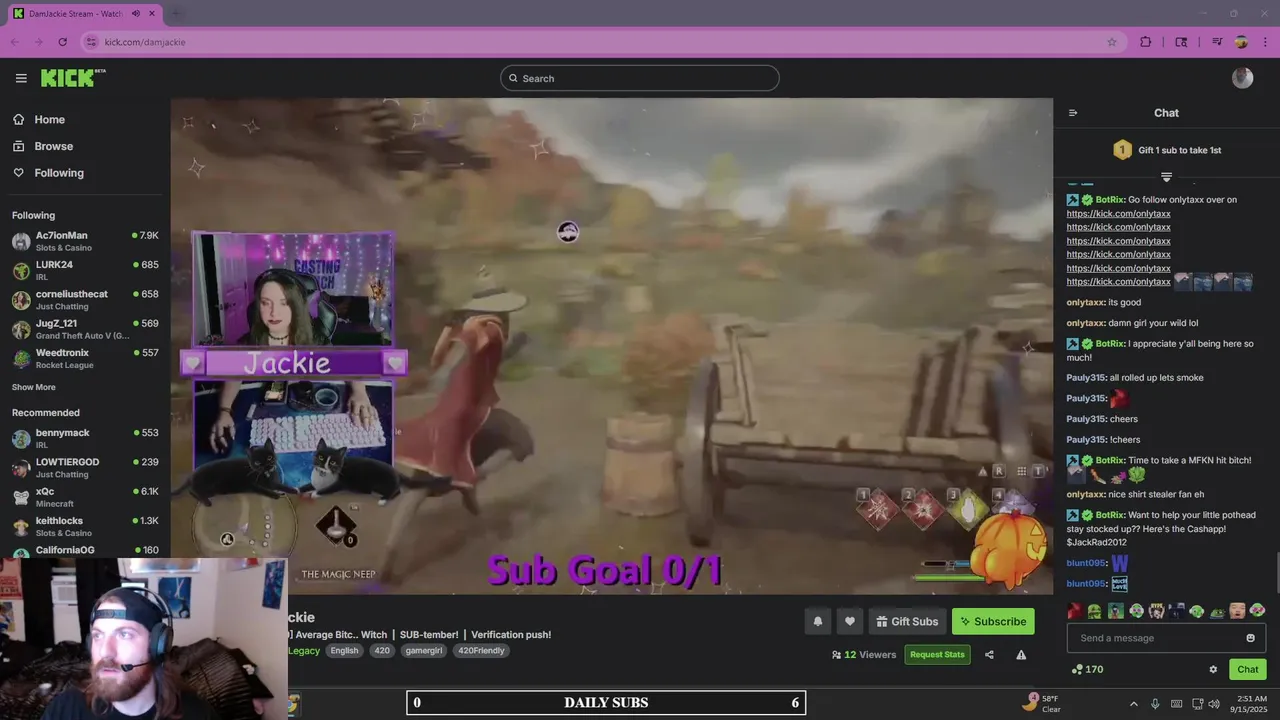Open LURK24's channel
1280x720 pixels.
pos(85,270)
